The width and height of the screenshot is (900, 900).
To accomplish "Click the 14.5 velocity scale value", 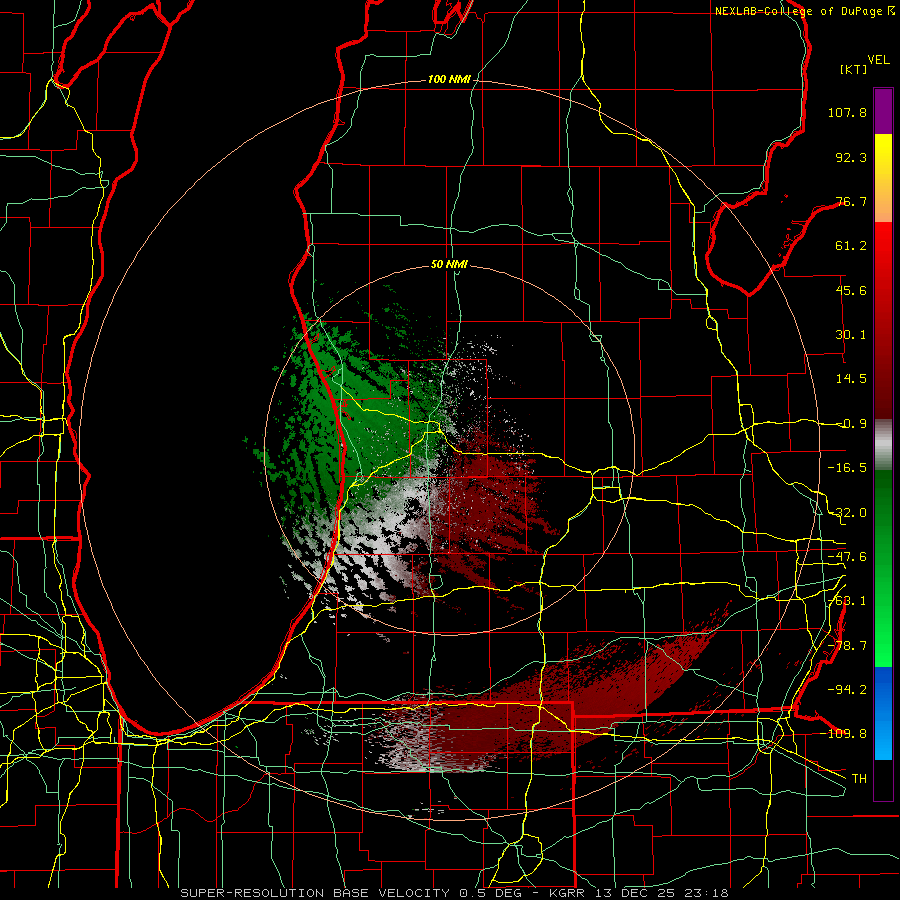I will click(851, 379).
